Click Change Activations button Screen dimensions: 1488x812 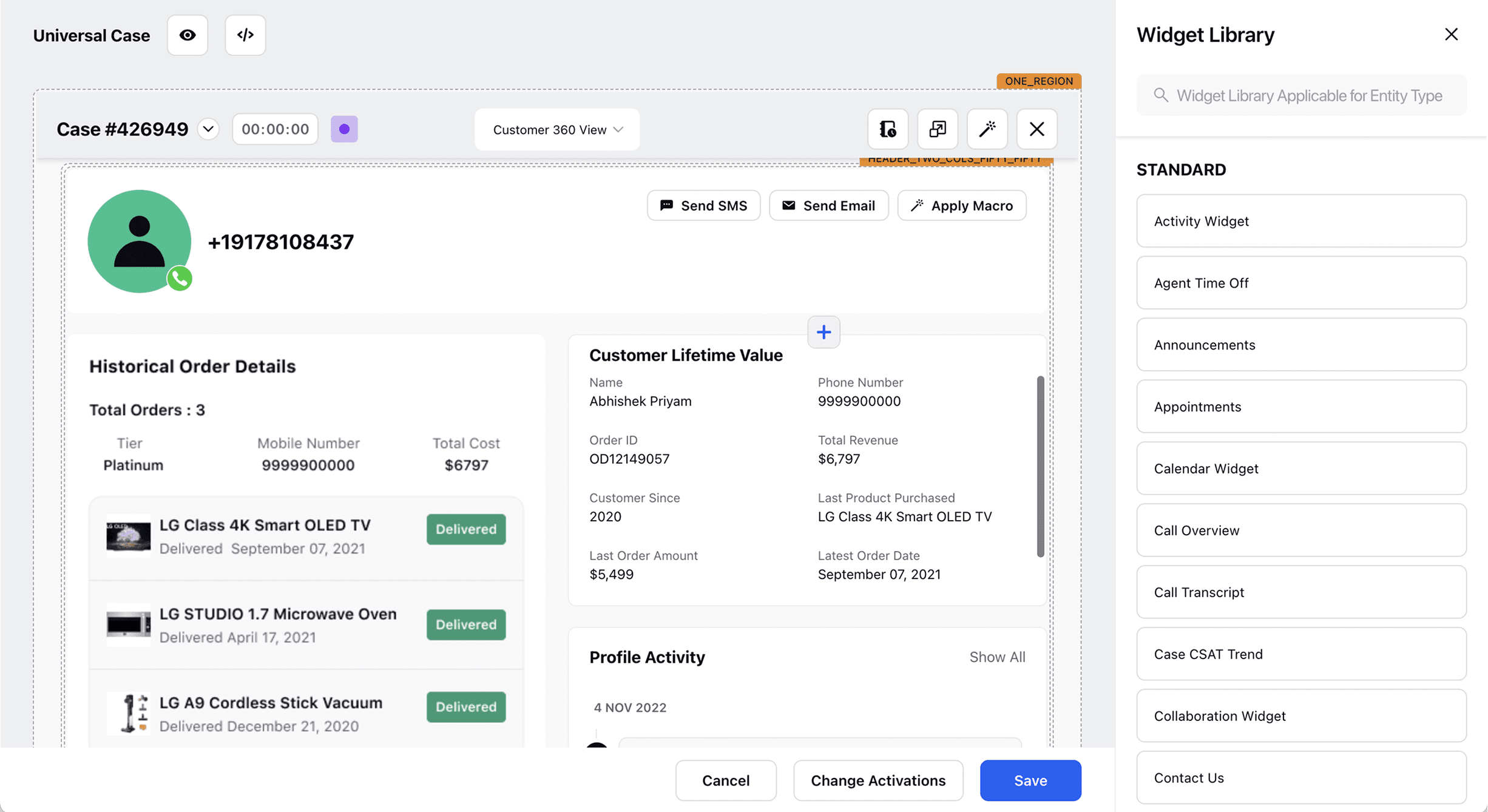point(878,780)
